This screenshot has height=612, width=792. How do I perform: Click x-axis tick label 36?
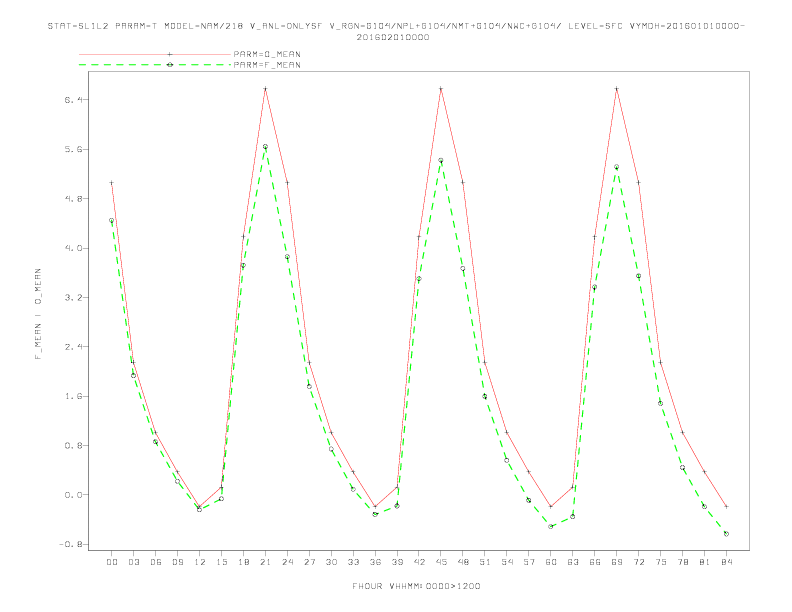pos(375,562)
